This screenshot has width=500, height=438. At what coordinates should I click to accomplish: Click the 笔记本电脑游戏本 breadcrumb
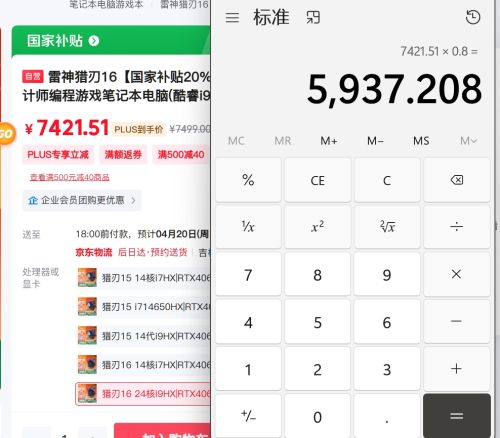[106, 4]
